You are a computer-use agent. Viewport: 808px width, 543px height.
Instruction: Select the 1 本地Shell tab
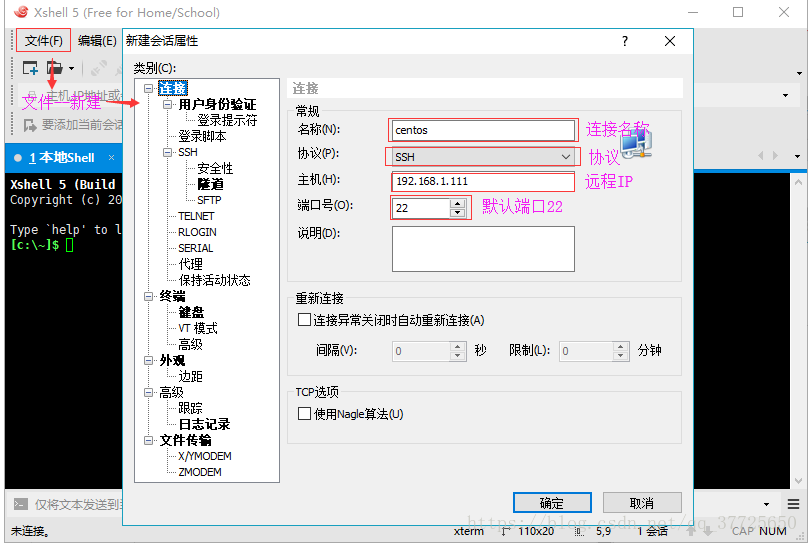point(61,158)
